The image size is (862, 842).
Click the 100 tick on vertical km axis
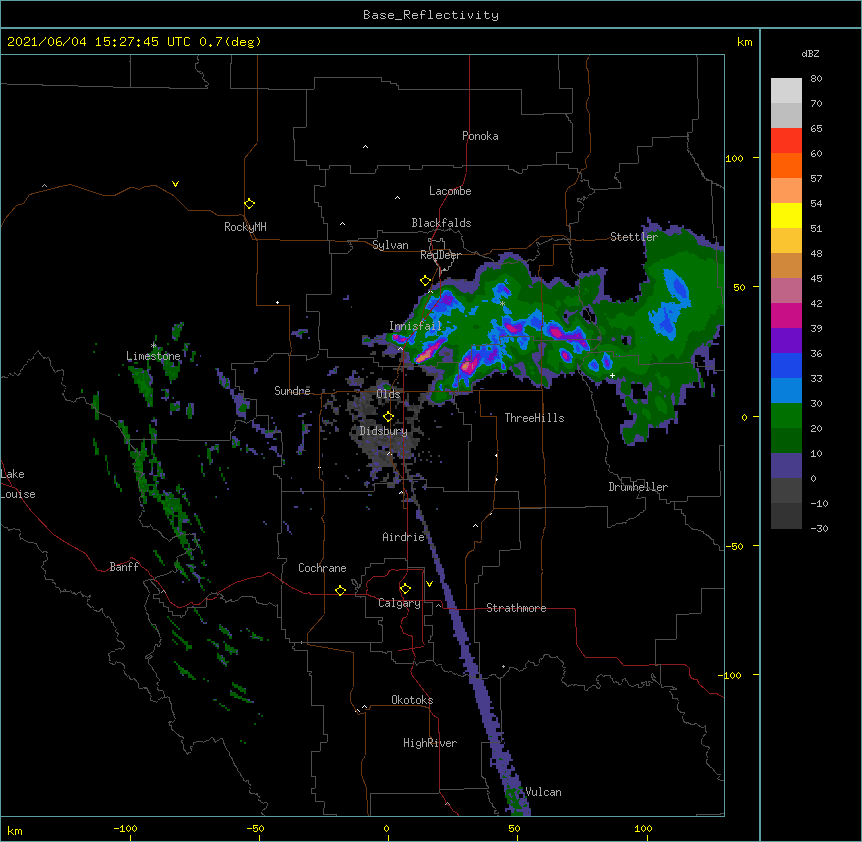[x=734, y=158]
